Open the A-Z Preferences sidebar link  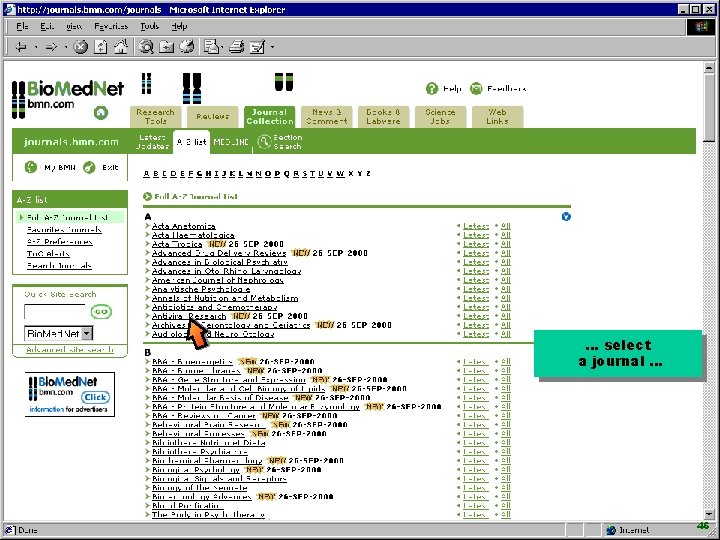pos(60,242)
